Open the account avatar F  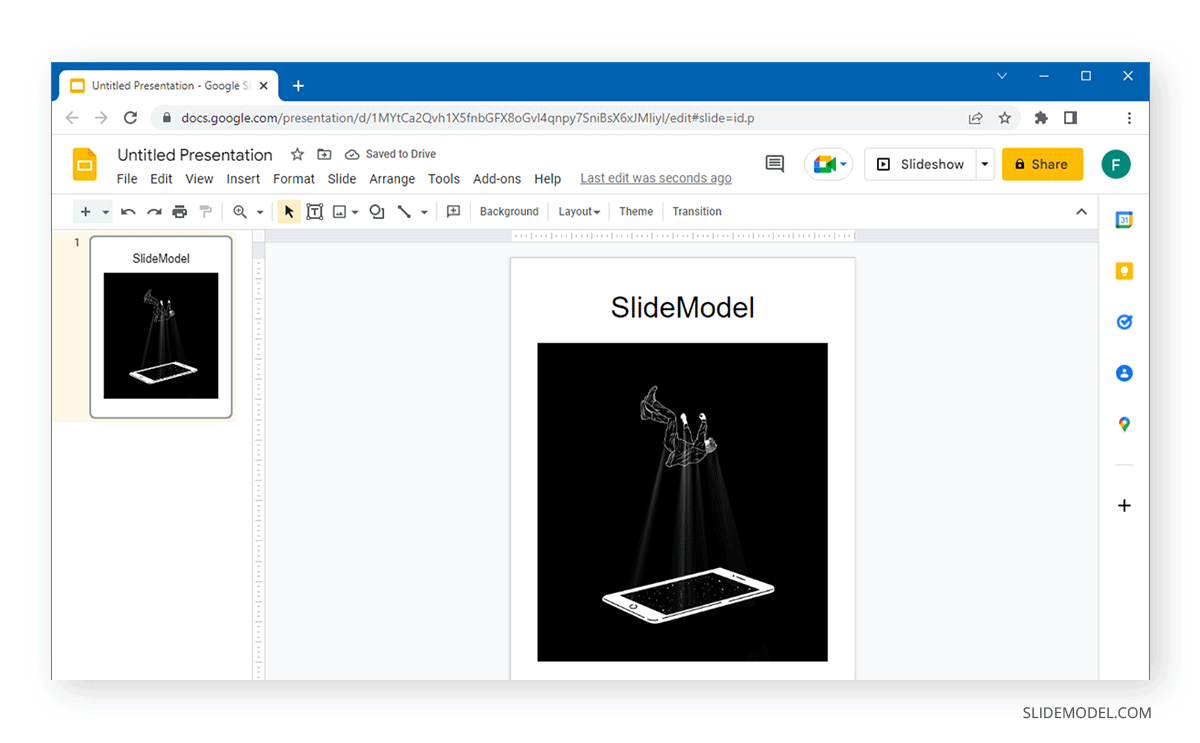point(1116,164)
